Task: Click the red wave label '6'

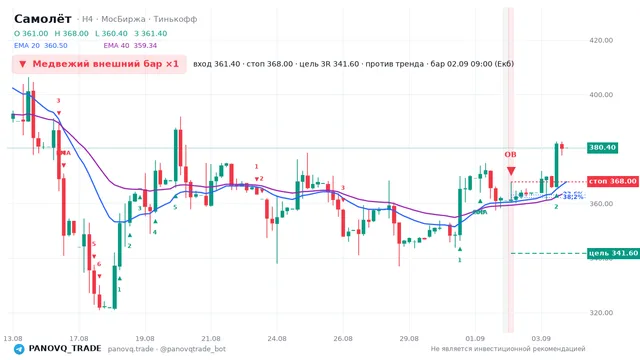Action: 99,264
